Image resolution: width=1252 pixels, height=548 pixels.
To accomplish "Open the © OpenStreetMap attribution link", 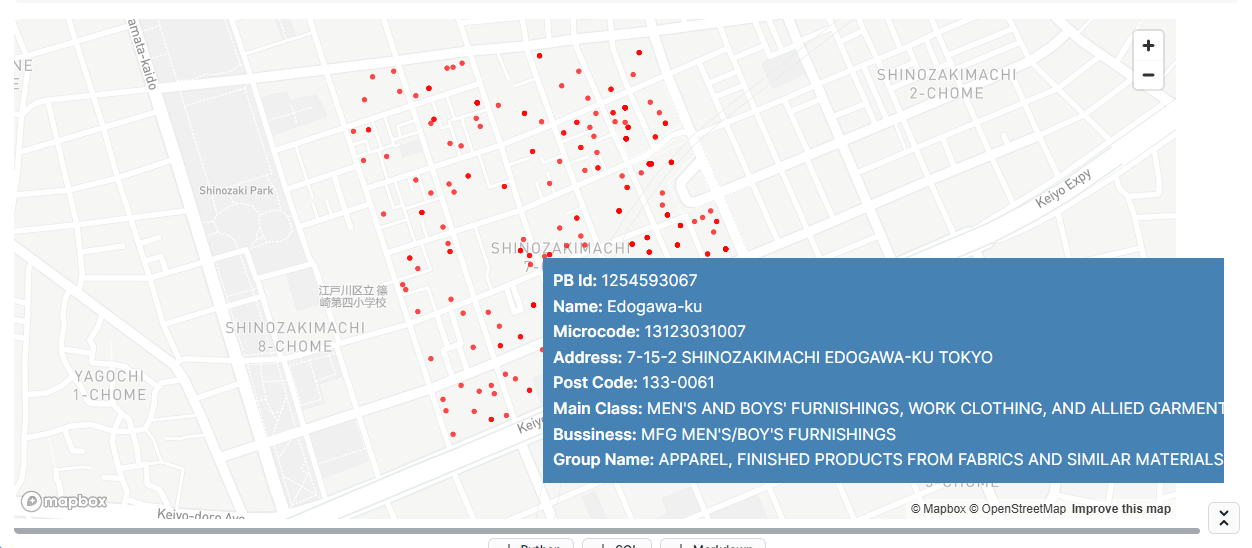I will point(1017,509).
